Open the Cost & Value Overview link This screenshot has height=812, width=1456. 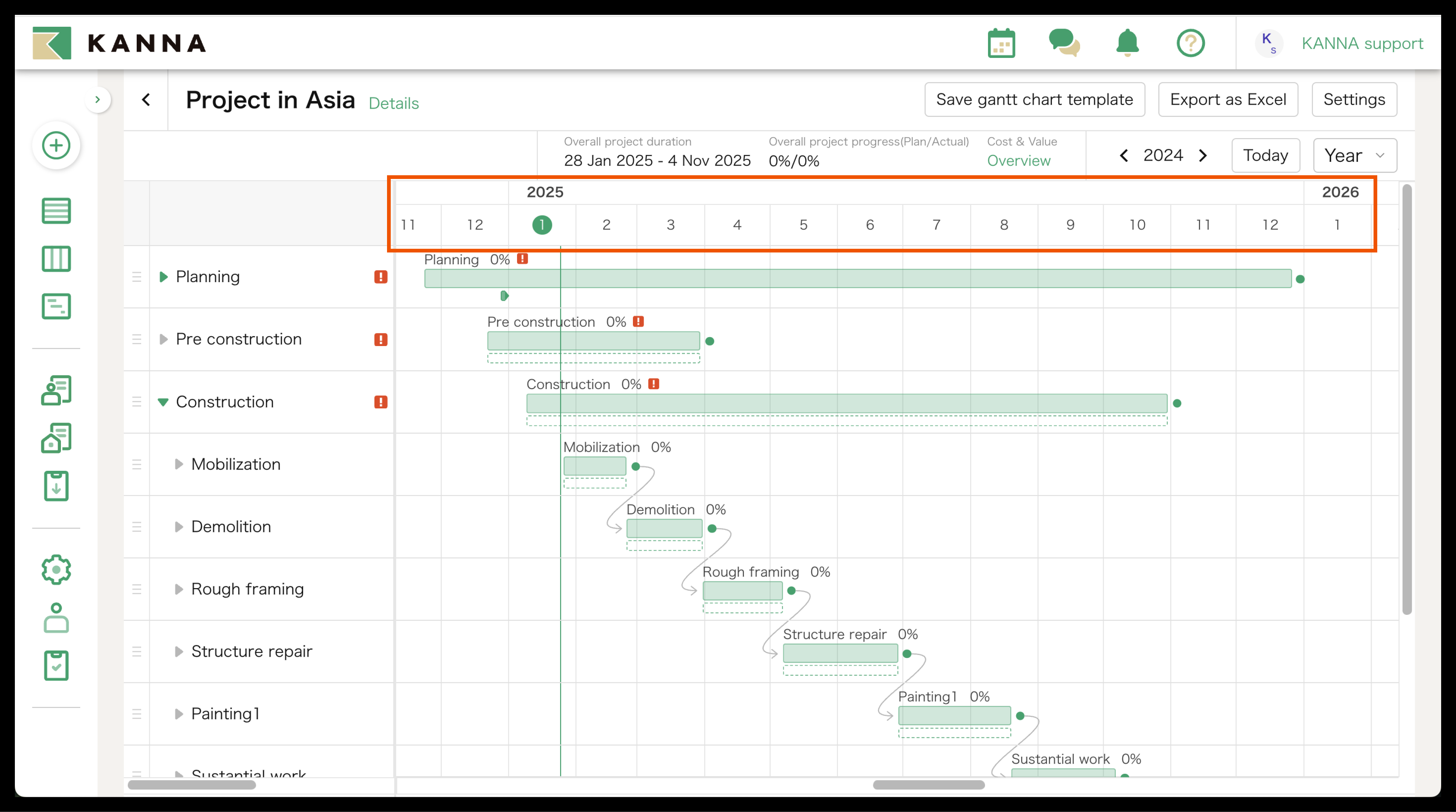(x=1018, y=161)
